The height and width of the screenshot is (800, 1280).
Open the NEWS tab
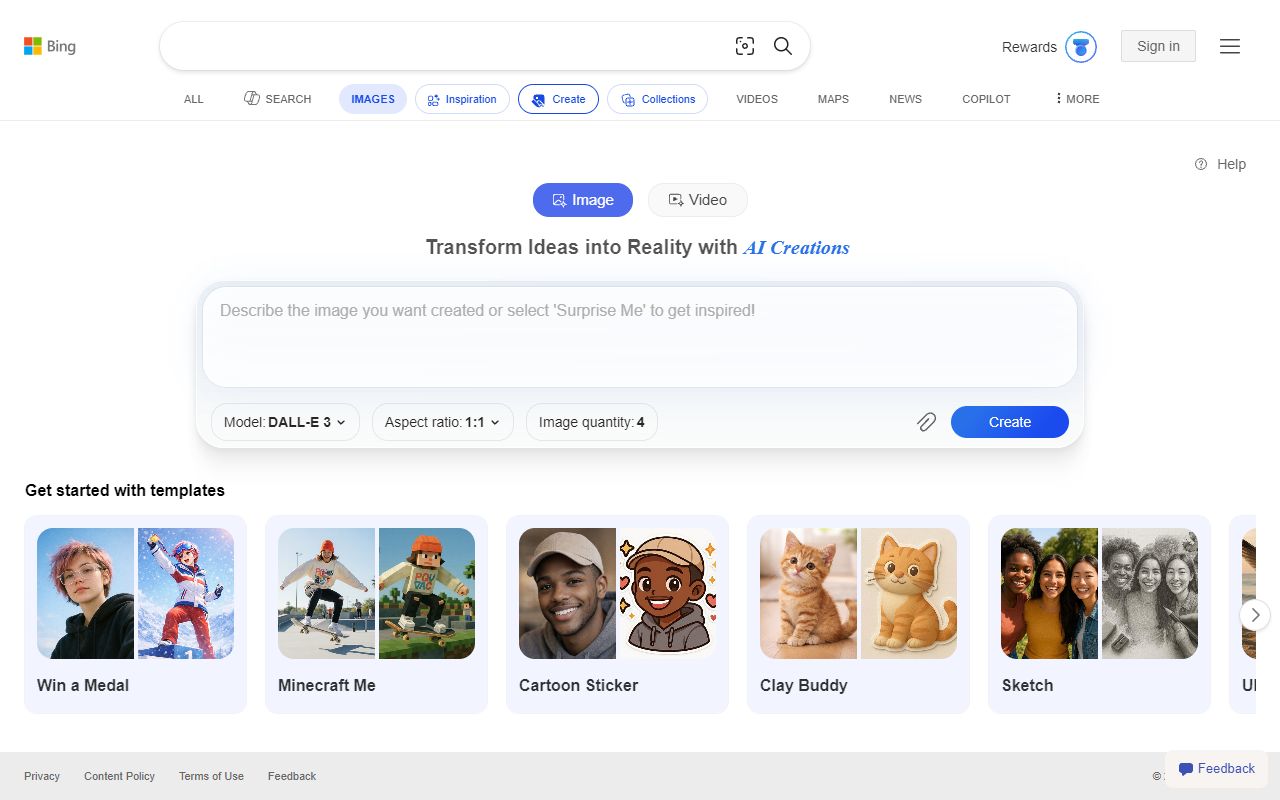pyautogui.click(x=905, y=99)
